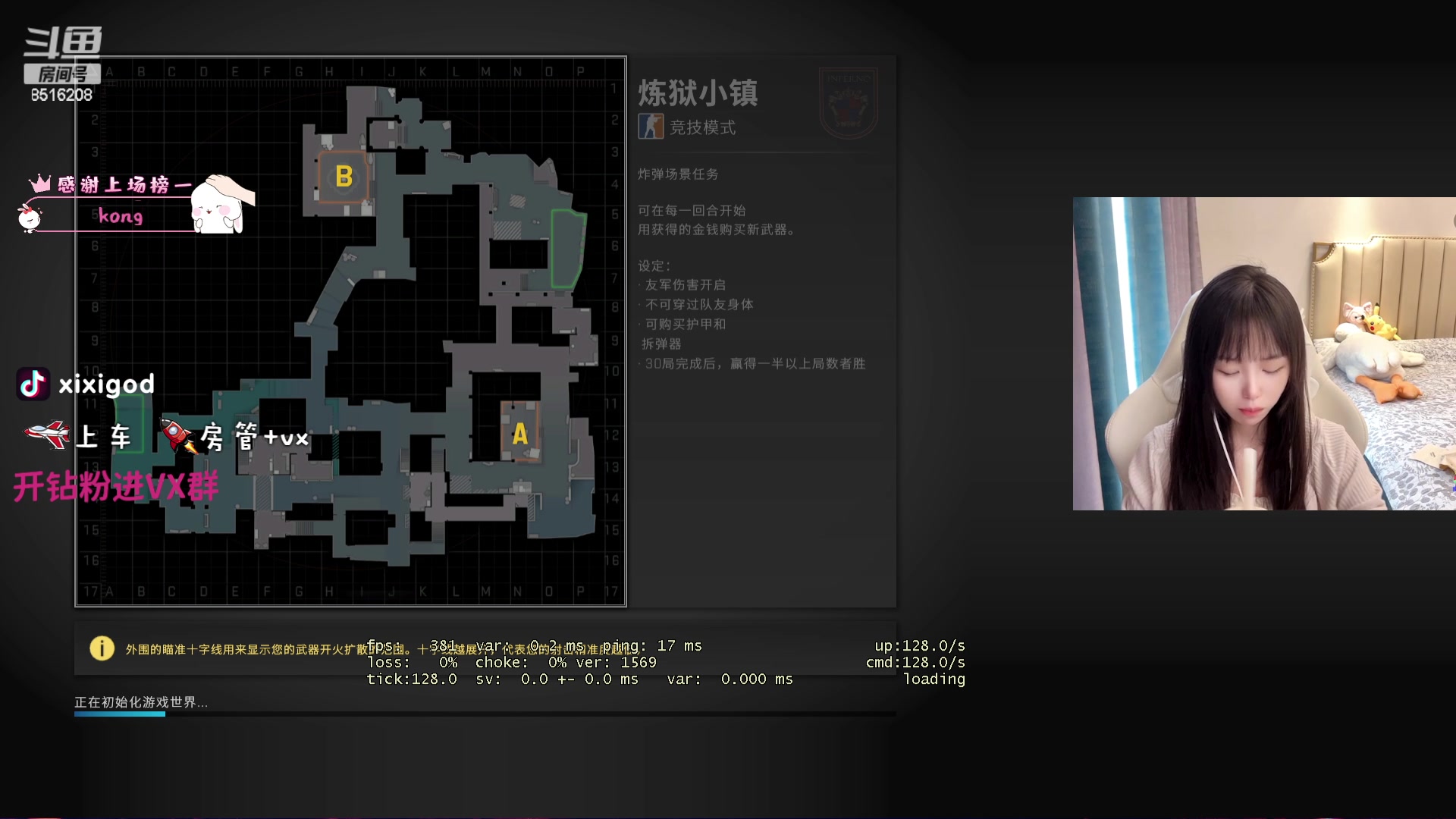
Task: Click the bombsite A marker on map
Action: pyautogui.click(x=519, y=433)
